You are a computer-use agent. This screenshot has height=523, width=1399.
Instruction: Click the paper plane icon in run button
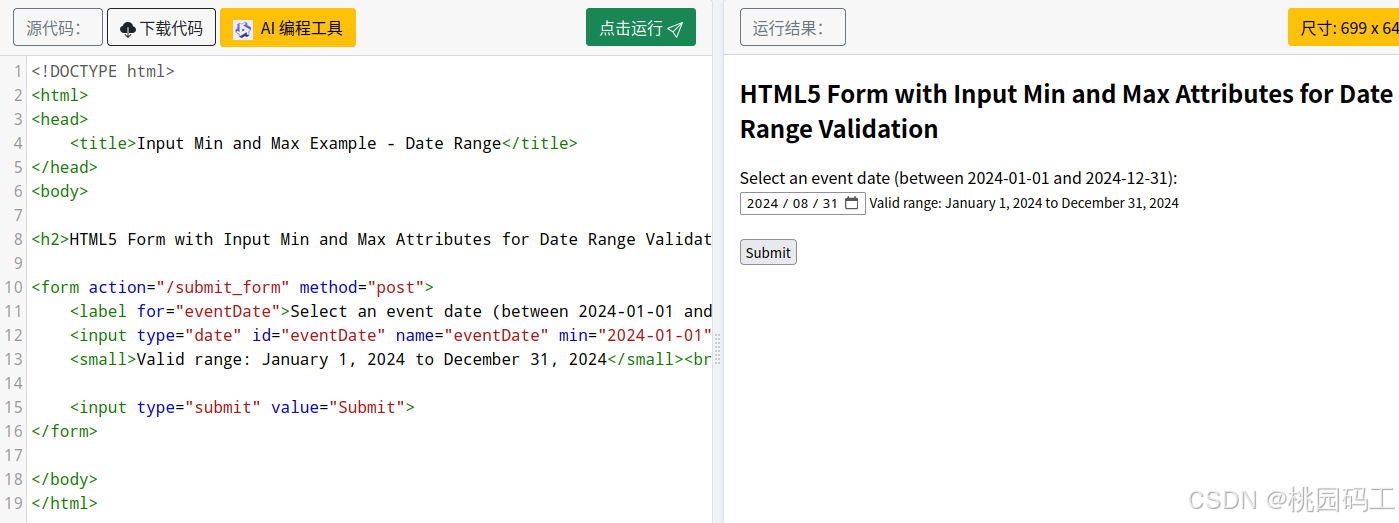point(676,29)
